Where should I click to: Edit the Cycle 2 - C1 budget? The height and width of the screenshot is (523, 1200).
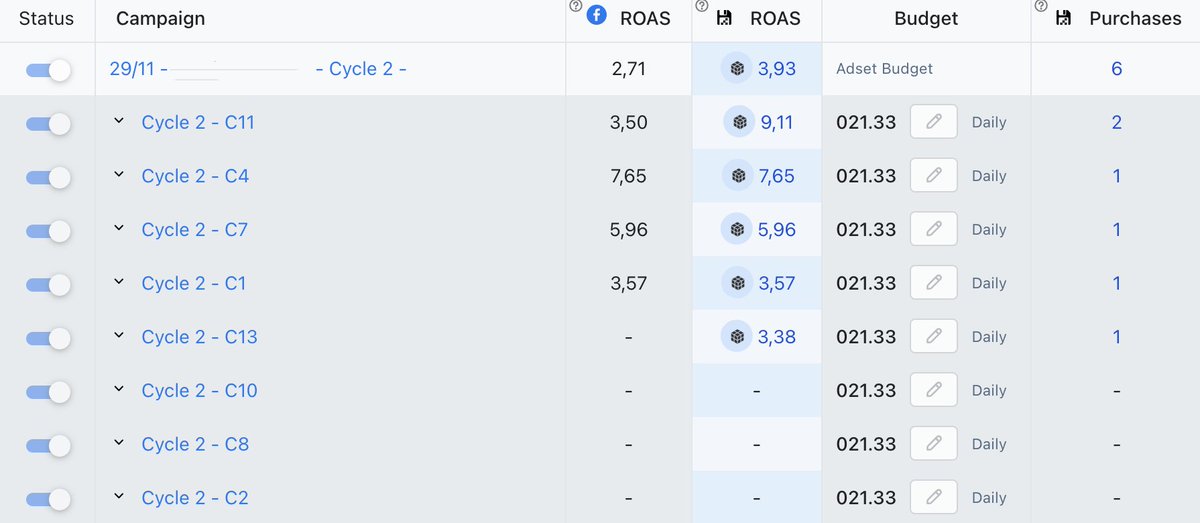coord(934,283)
